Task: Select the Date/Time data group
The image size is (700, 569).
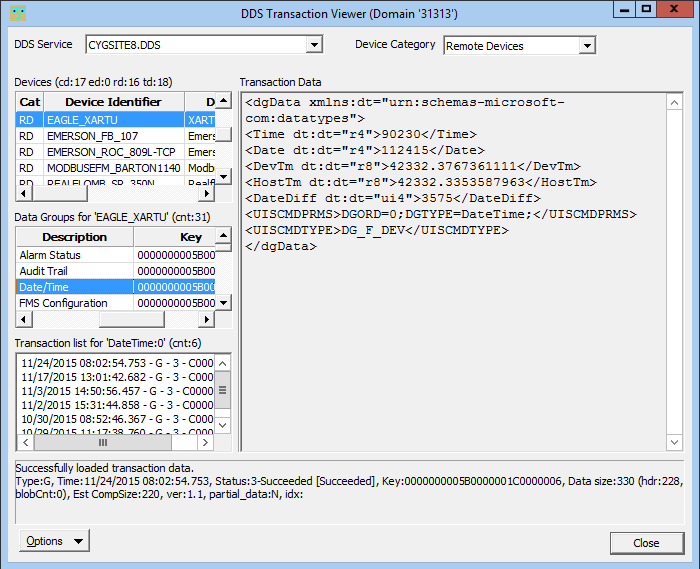Action: coord(115,287)
